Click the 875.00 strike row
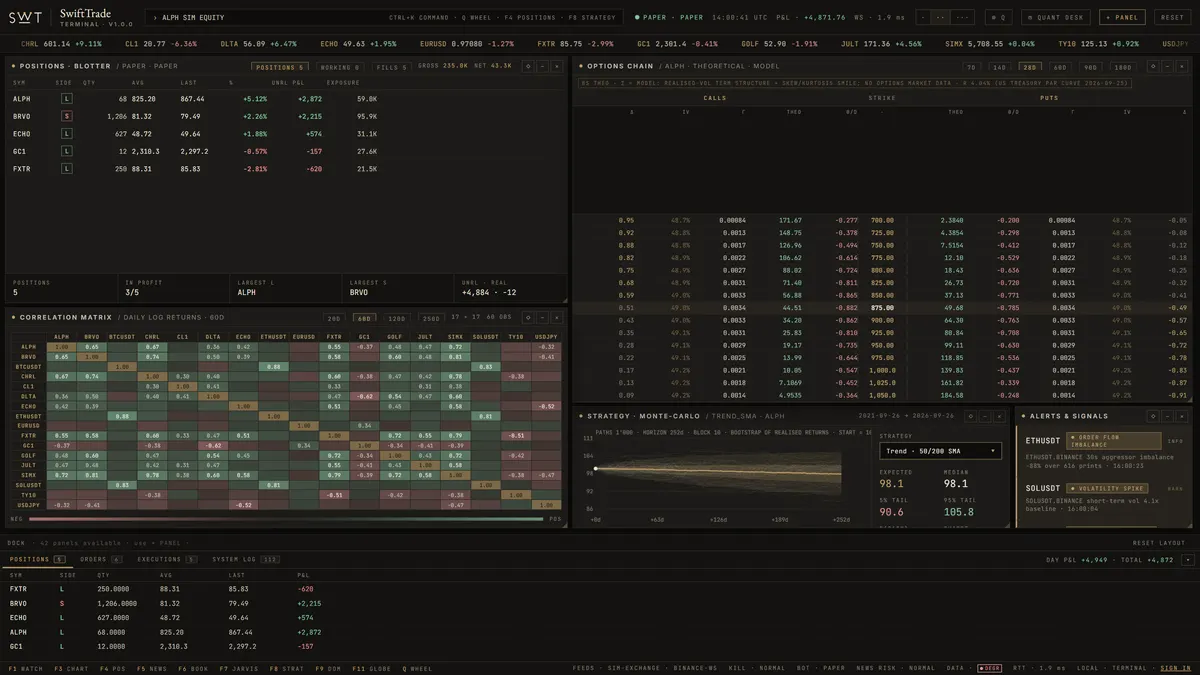 pyautogui.click(x=882, y=308)
